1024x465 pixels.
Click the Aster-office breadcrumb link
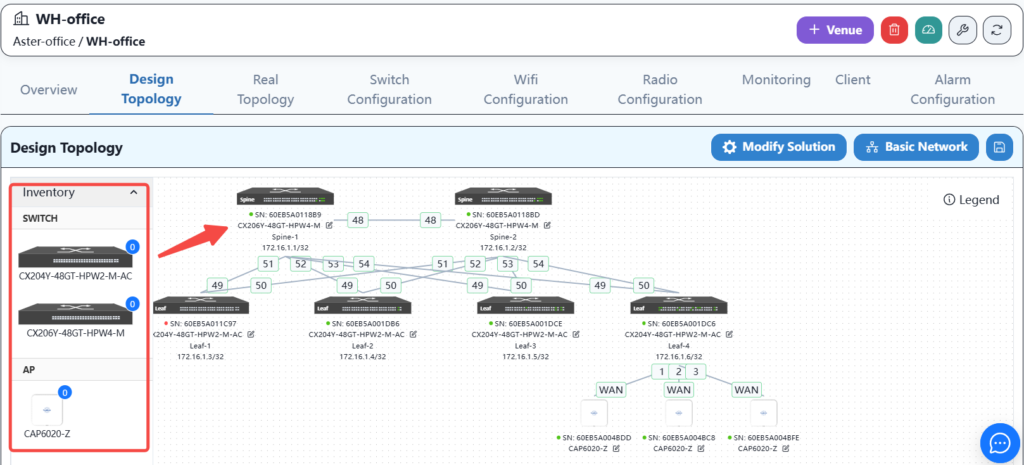[44, 42]
